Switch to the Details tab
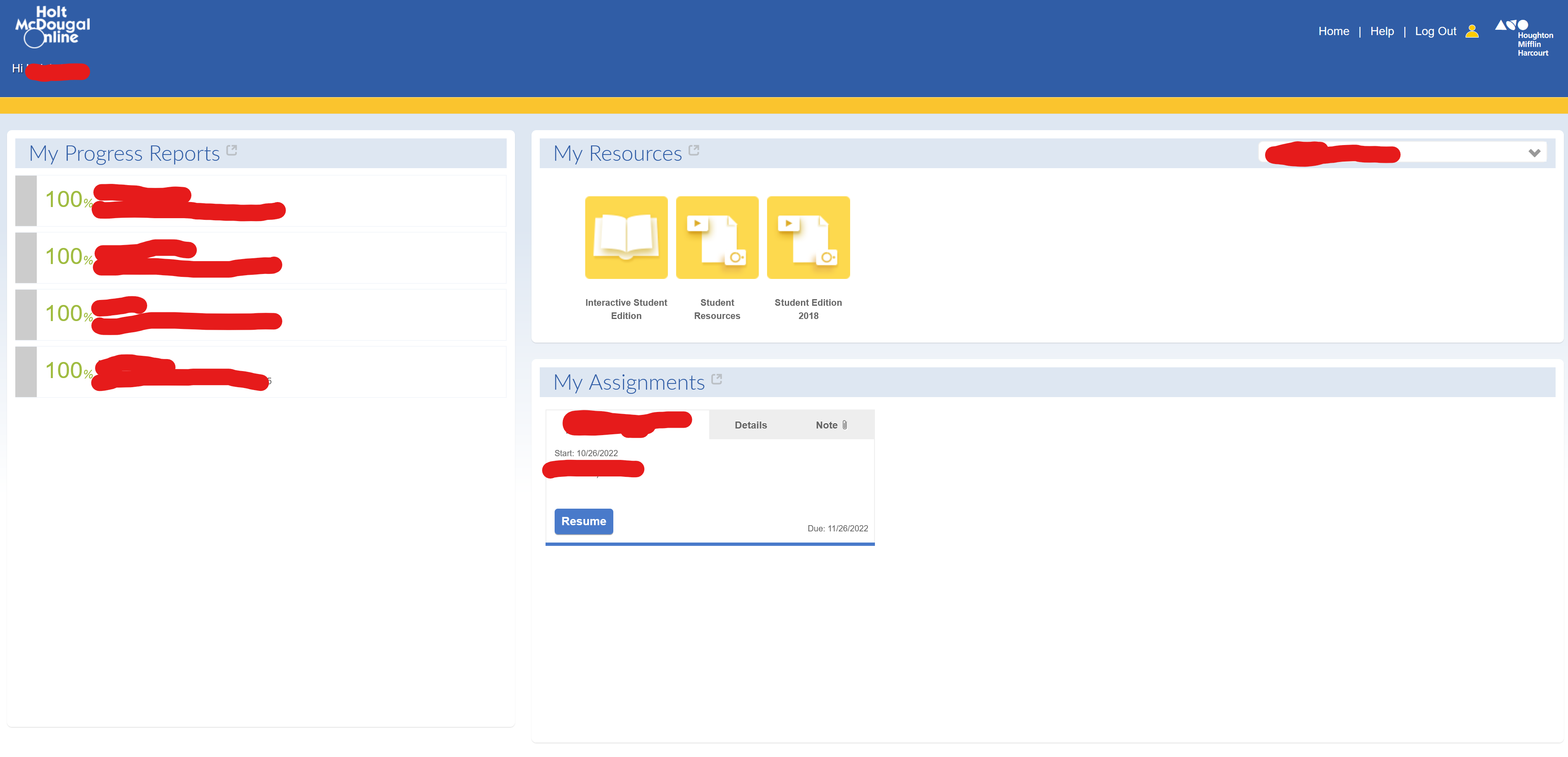This screenshot has width=1568, height=757. pyautogui.click(x=751, y=425)
